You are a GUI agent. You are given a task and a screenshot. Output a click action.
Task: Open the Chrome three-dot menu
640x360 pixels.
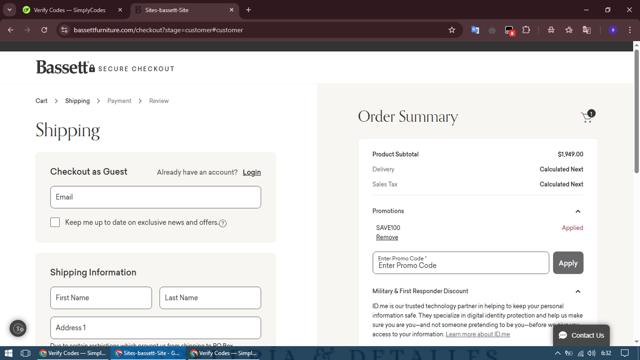630,30
